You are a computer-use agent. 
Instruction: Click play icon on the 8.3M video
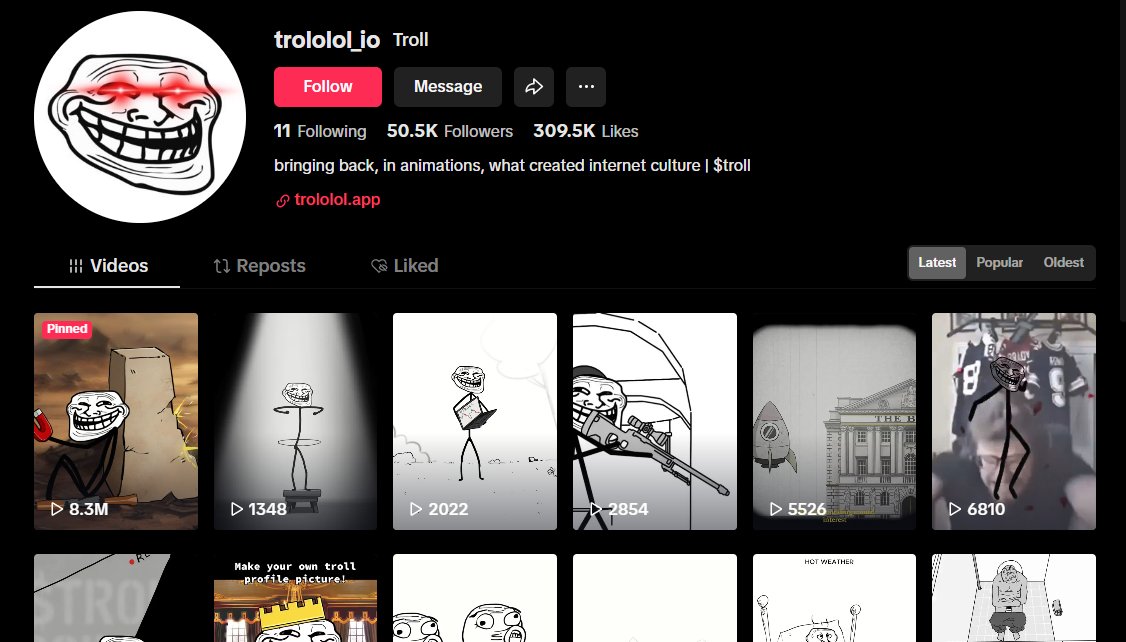coord(57,509)
